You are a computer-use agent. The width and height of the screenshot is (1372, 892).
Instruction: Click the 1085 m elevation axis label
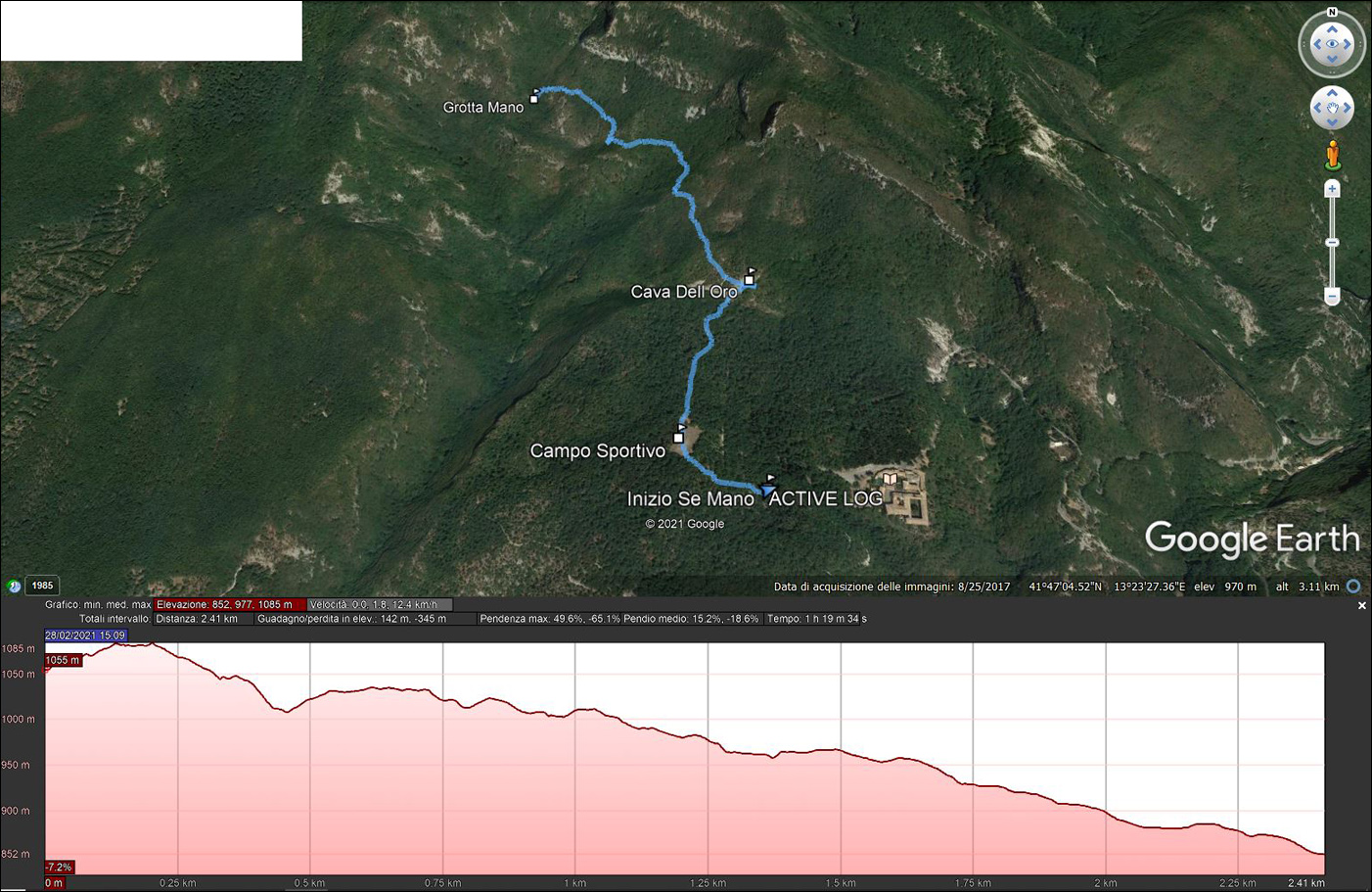pos(18,649)
